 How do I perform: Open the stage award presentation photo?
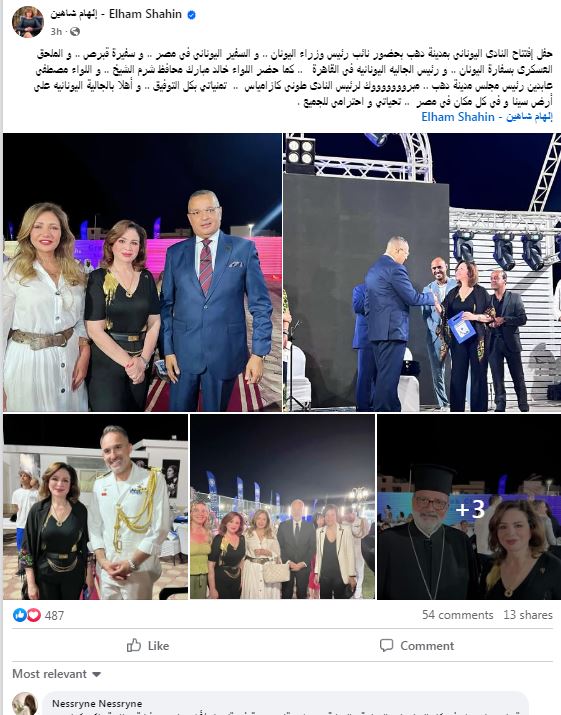click(422, 272)
